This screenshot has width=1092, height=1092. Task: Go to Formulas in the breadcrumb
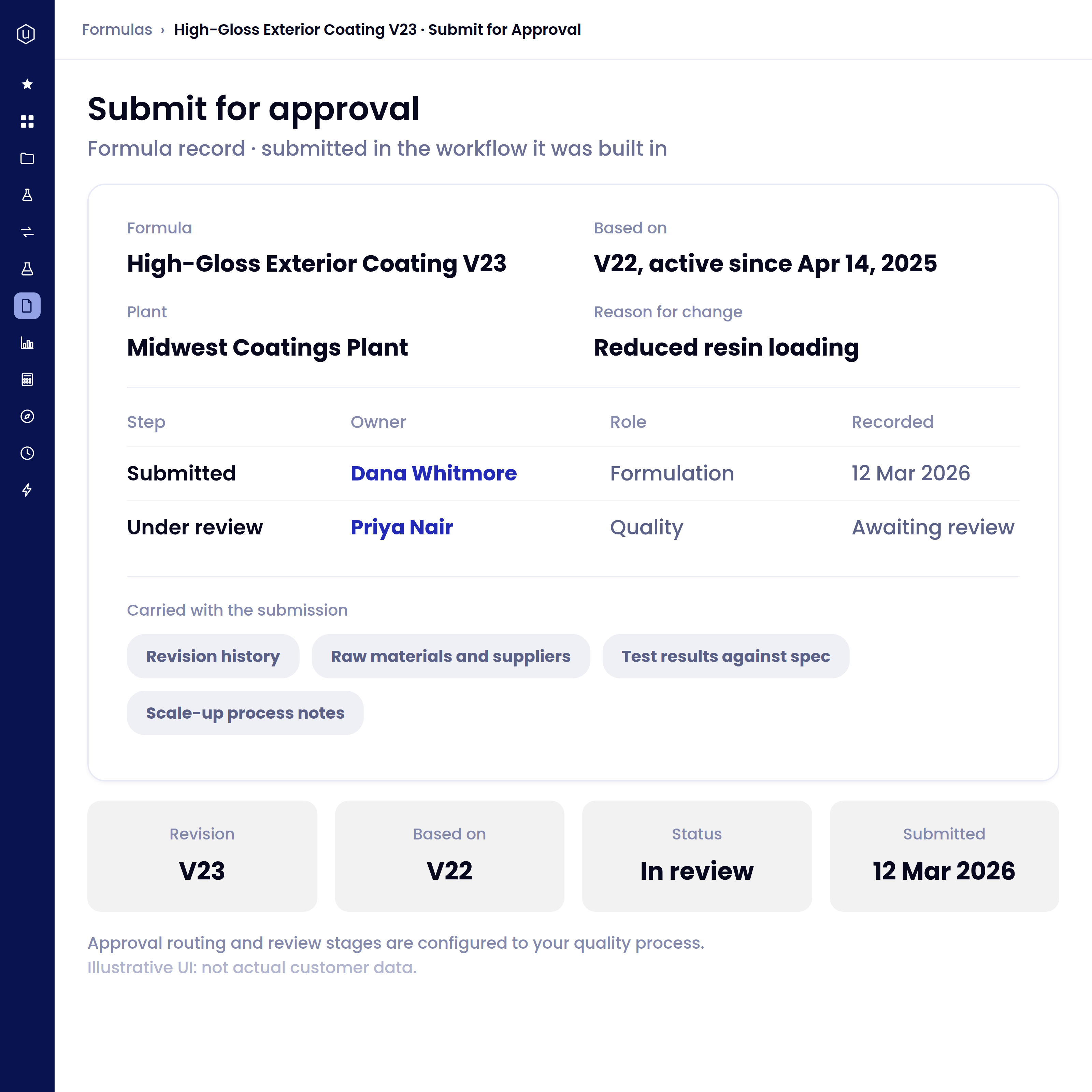(x=117, y=29)
